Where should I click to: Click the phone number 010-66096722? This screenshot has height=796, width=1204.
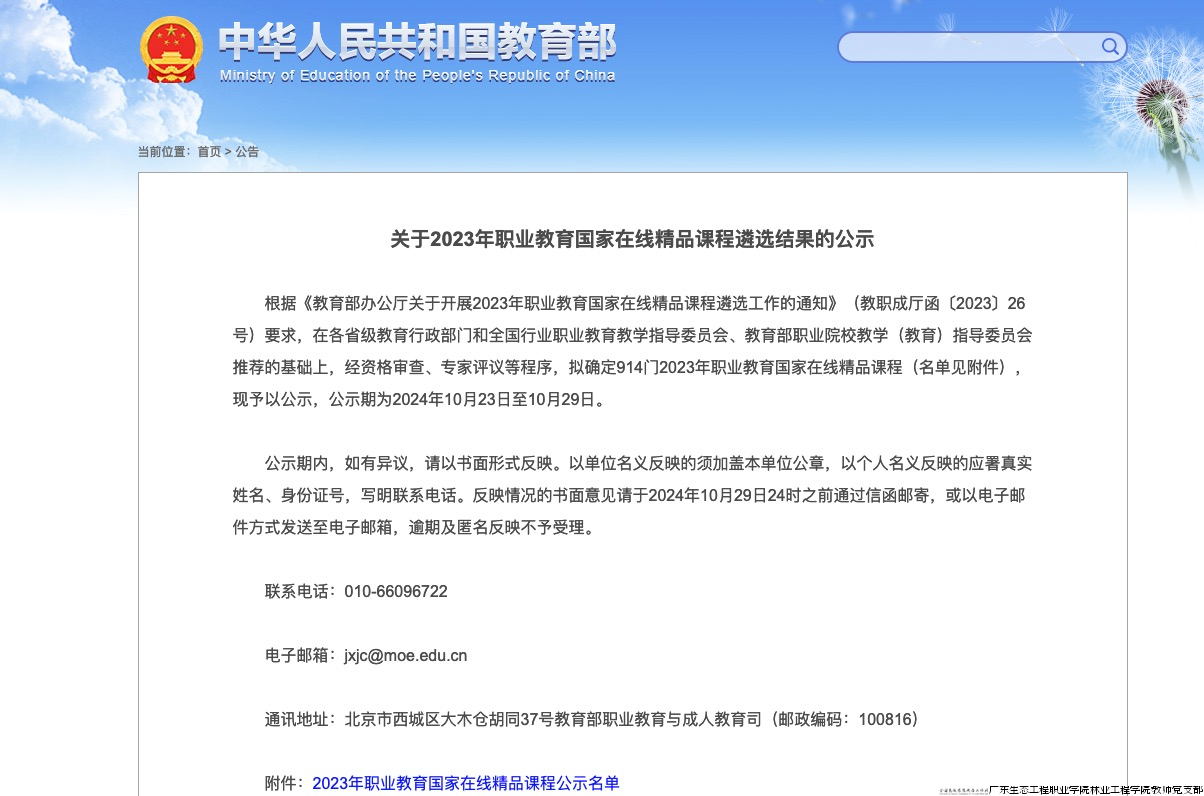click(396, 591)
